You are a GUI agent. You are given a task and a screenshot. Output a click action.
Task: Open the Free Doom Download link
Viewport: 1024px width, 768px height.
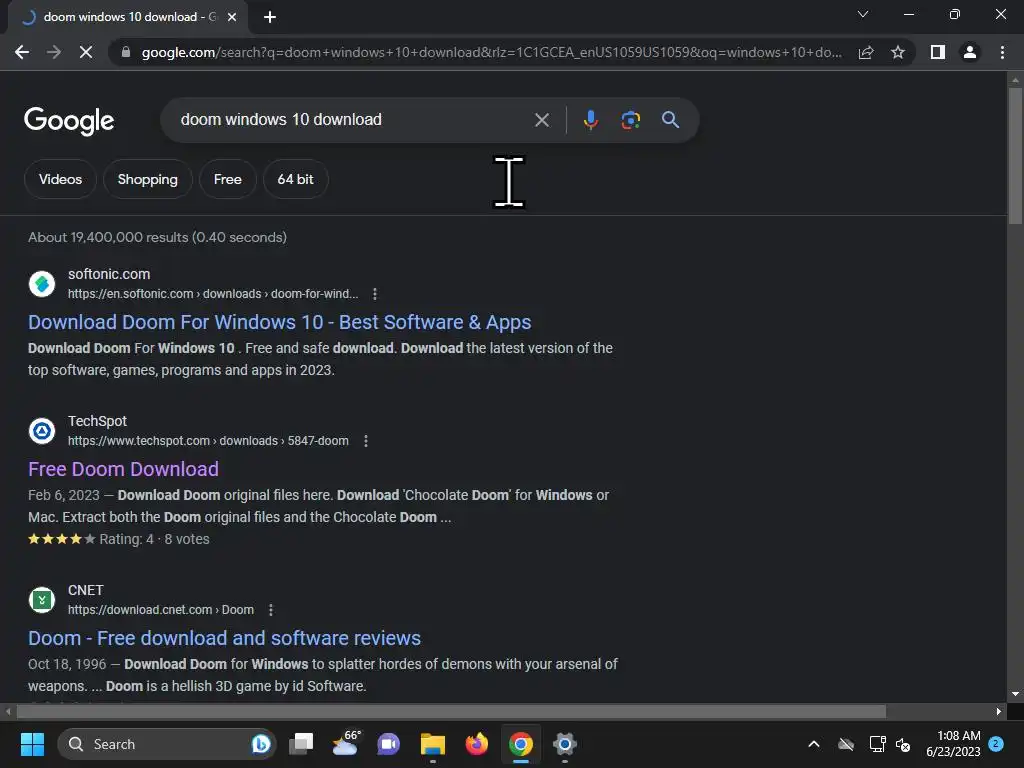[123, 469]
